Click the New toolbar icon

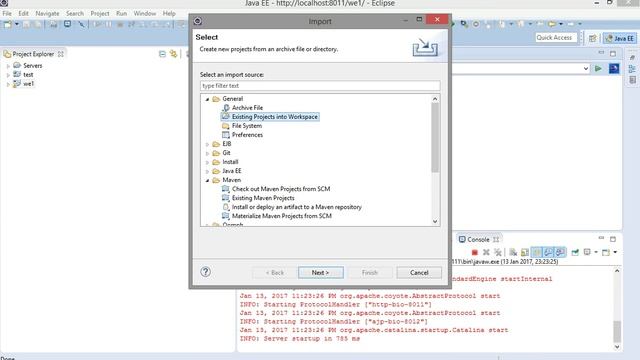coord(7,24)
